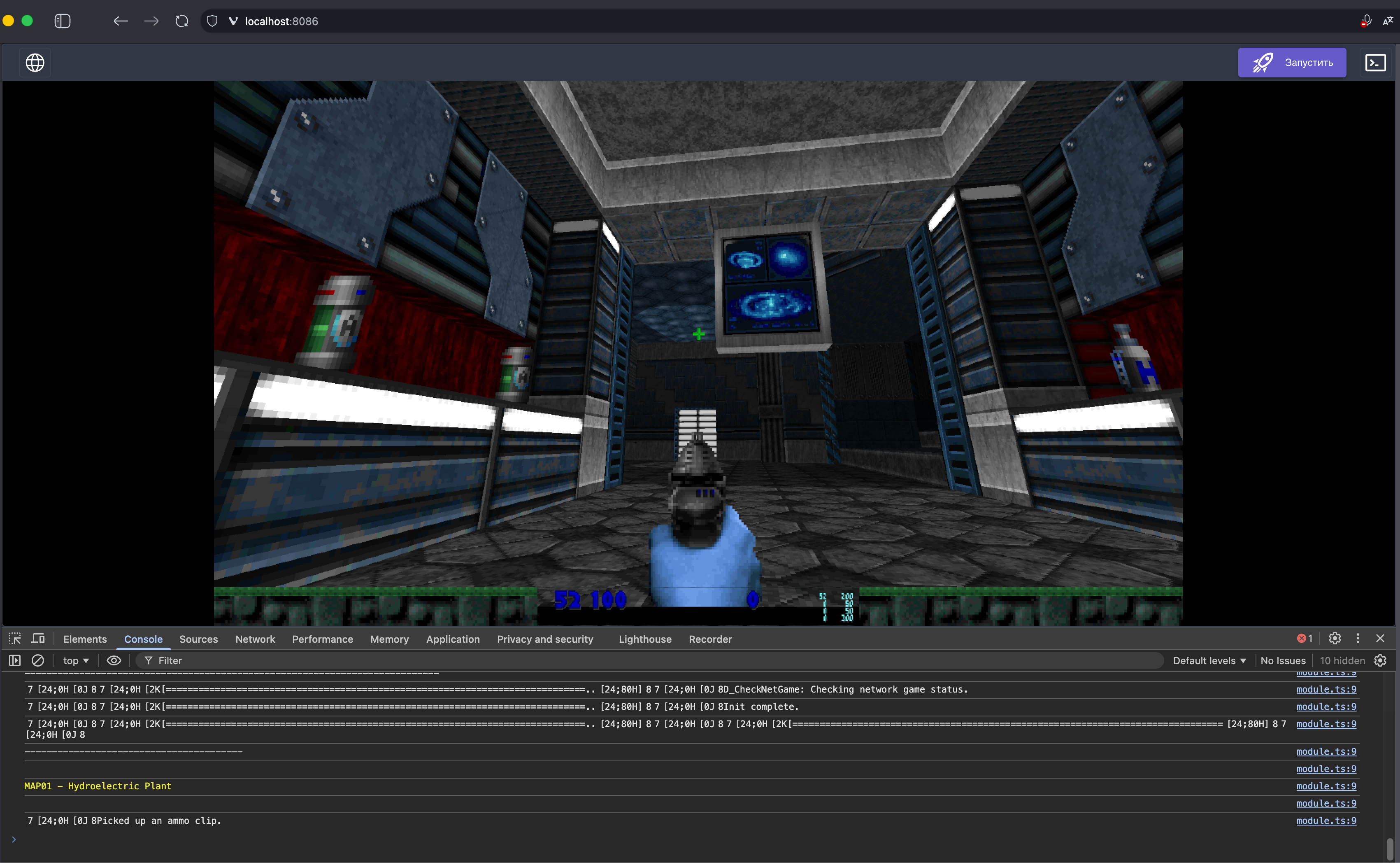1400x863 pixels.
Task: Activate the DevTools inspect element picker
Action: (x=15, y=639)
